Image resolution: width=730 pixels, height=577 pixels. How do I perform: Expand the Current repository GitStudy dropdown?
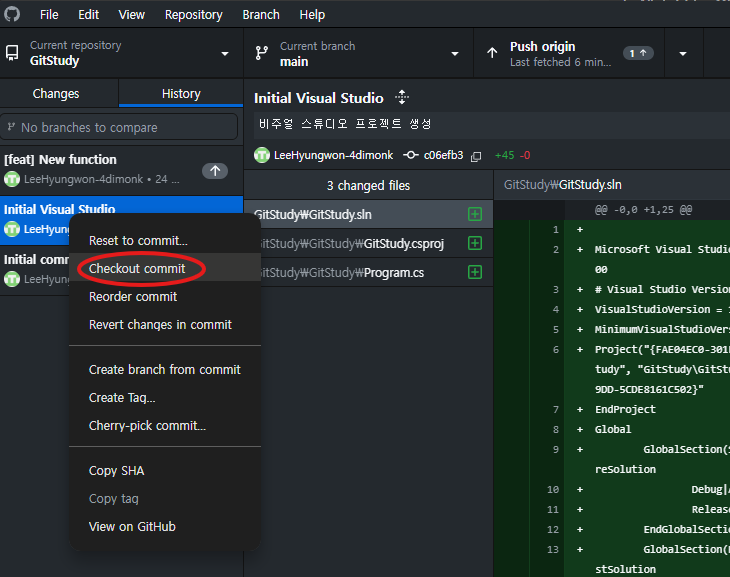(122, 53)
